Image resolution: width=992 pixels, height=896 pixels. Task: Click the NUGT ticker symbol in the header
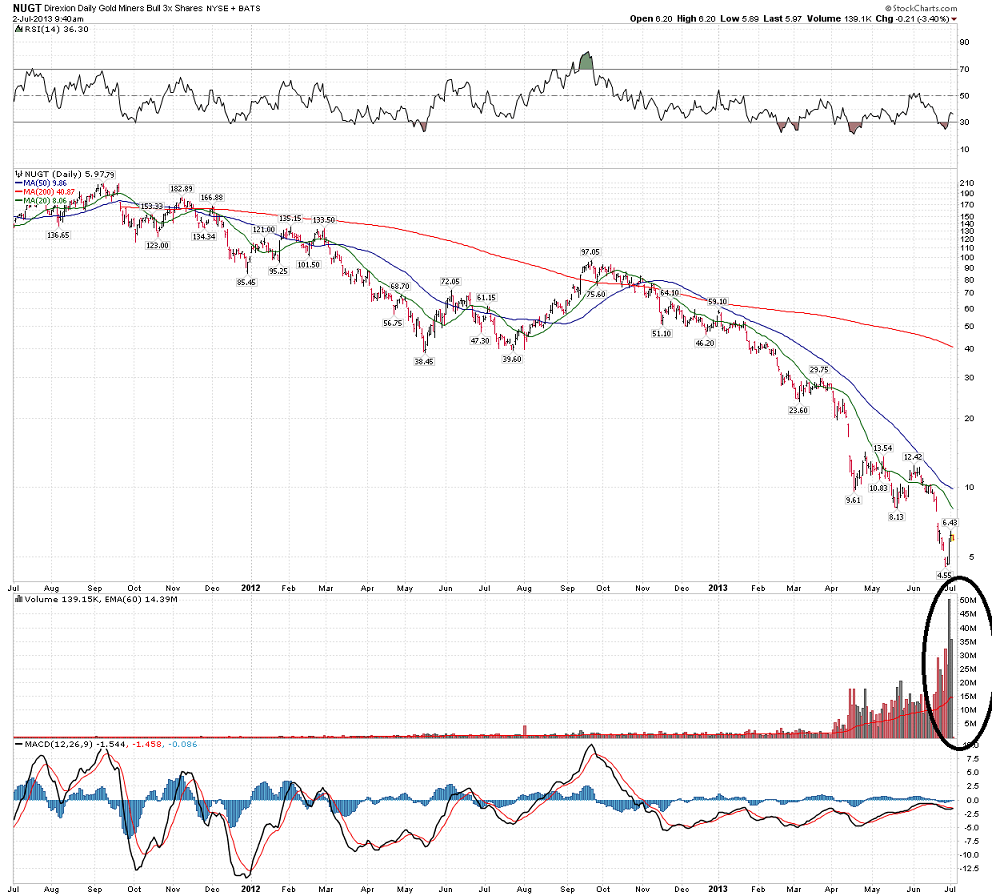[27, 8]
